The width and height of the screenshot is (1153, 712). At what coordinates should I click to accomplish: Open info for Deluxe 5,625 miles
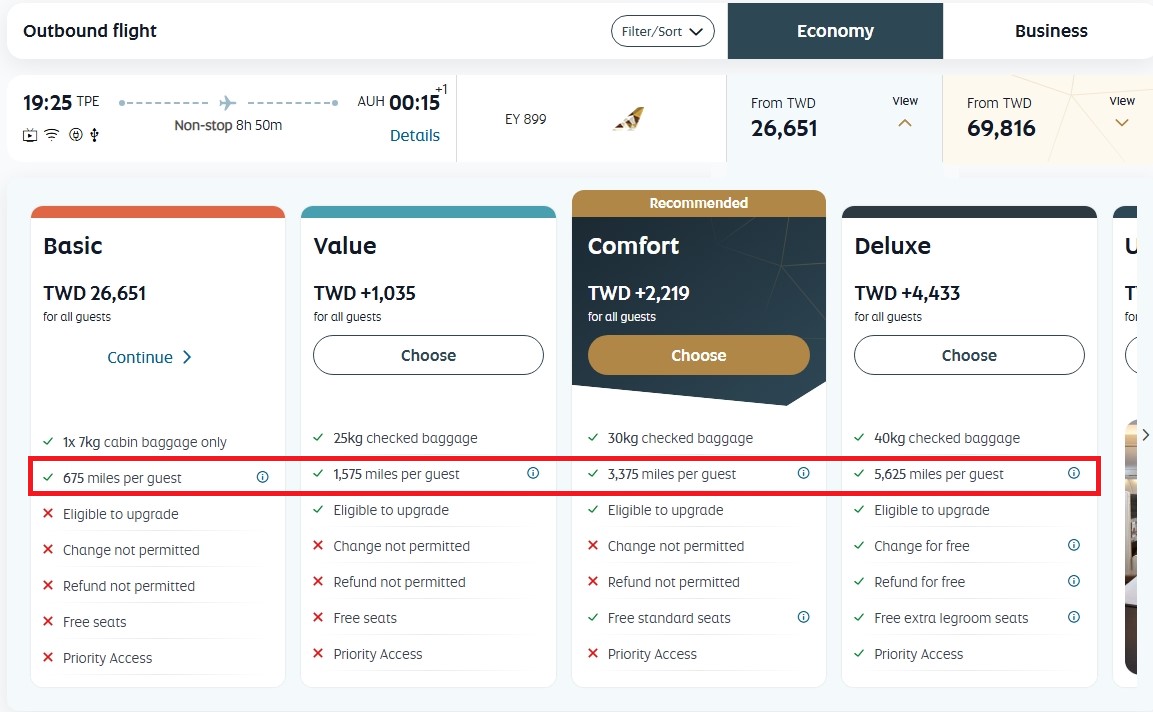1074,473
